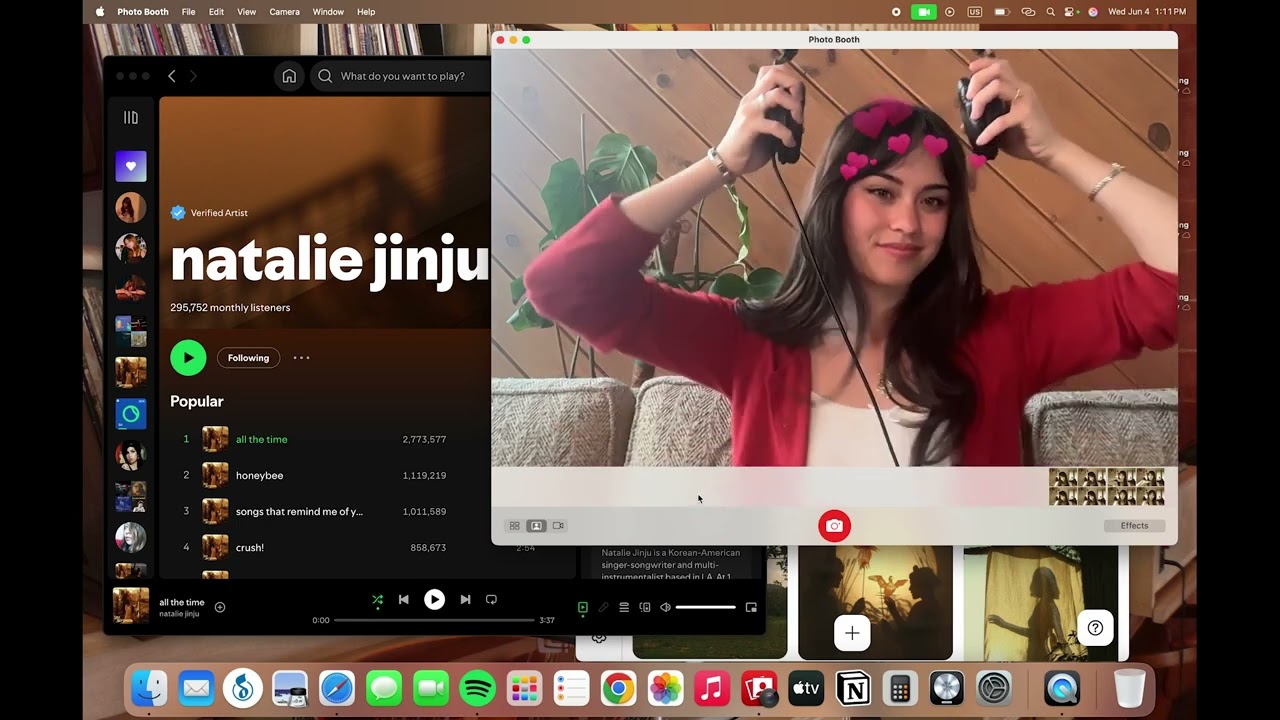Play the artist with the green play button

pos(188,358)
